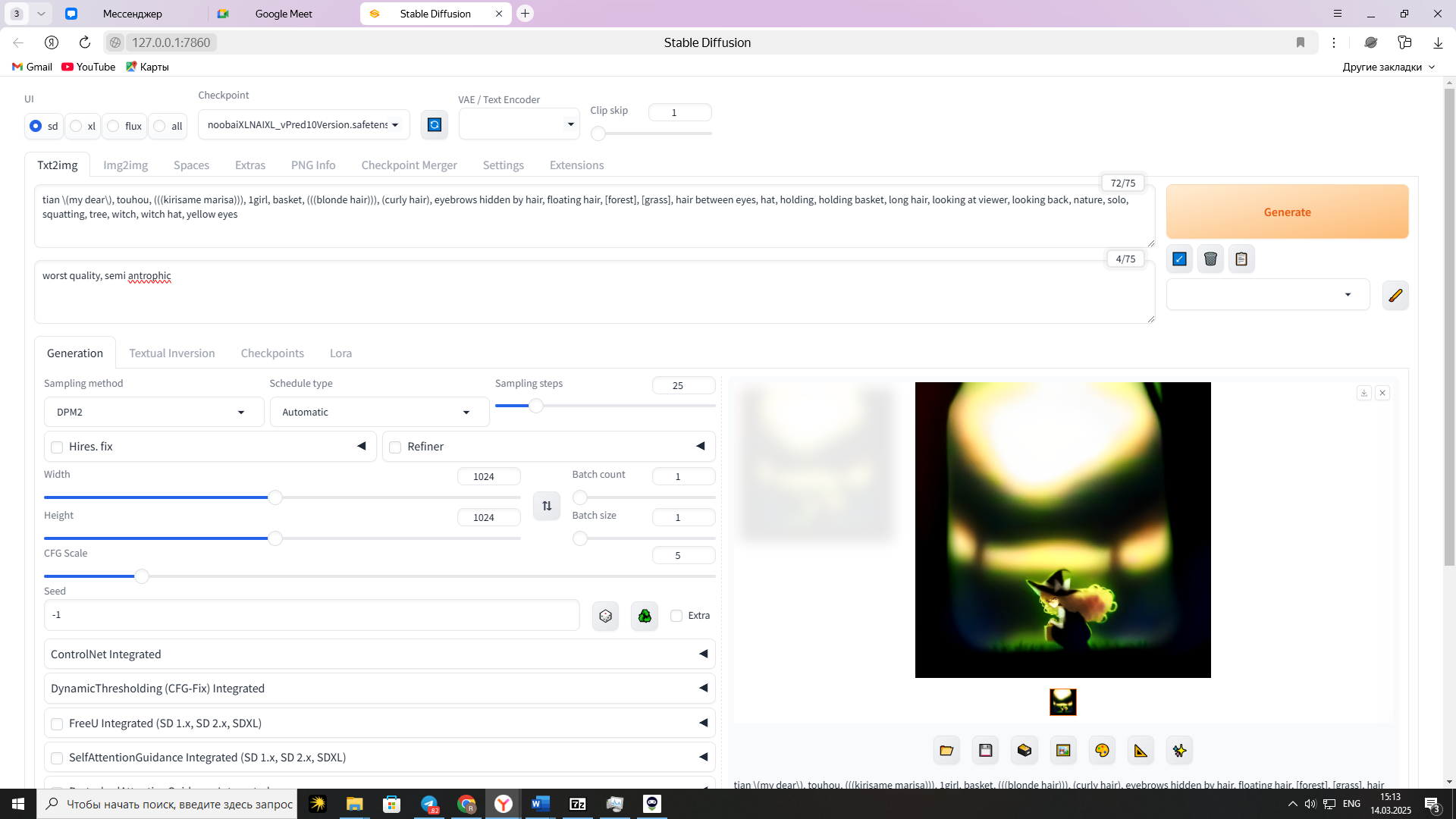Click the Generate button
This screenshot has height=819, width=1456.
pos(1287,212)
